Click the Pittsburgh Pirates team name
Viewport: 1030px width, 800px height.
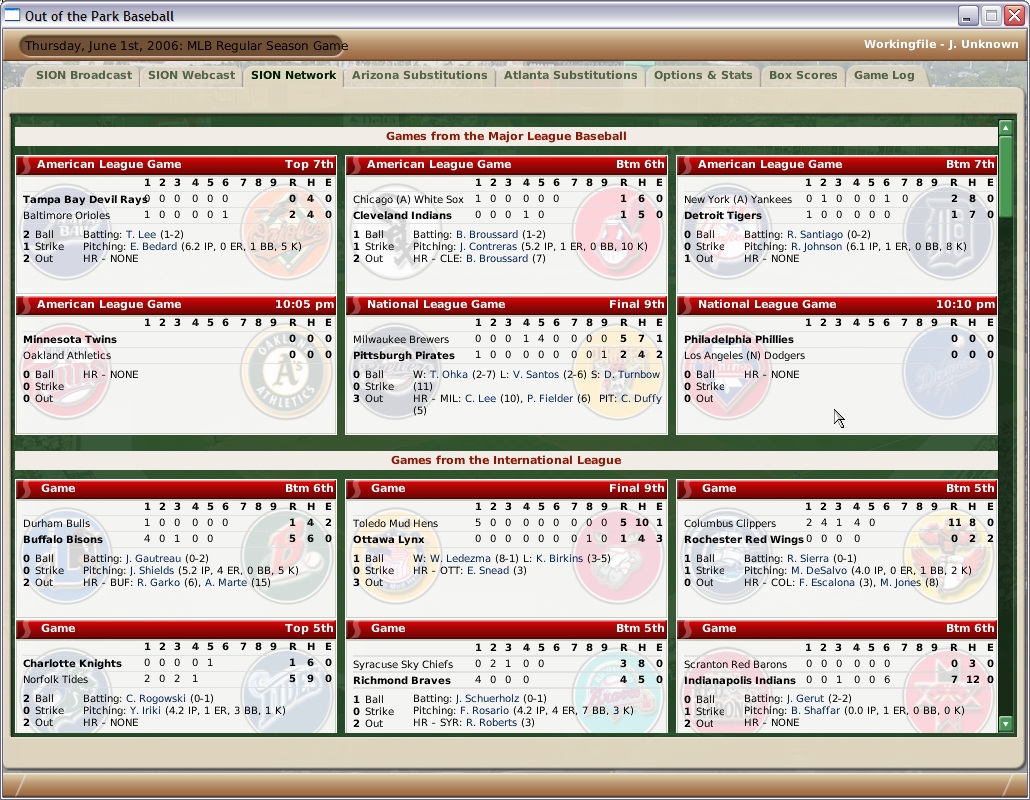[x=403, y=355]
